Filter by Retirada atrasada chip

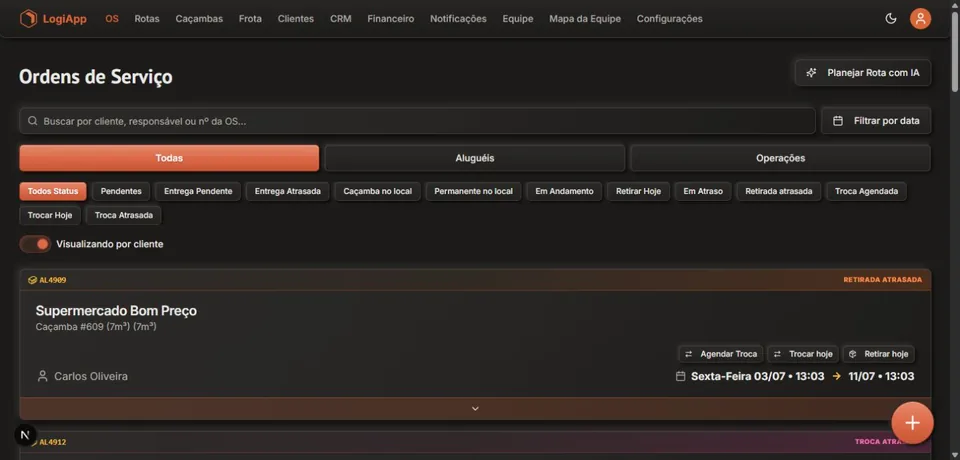point(779,191)
